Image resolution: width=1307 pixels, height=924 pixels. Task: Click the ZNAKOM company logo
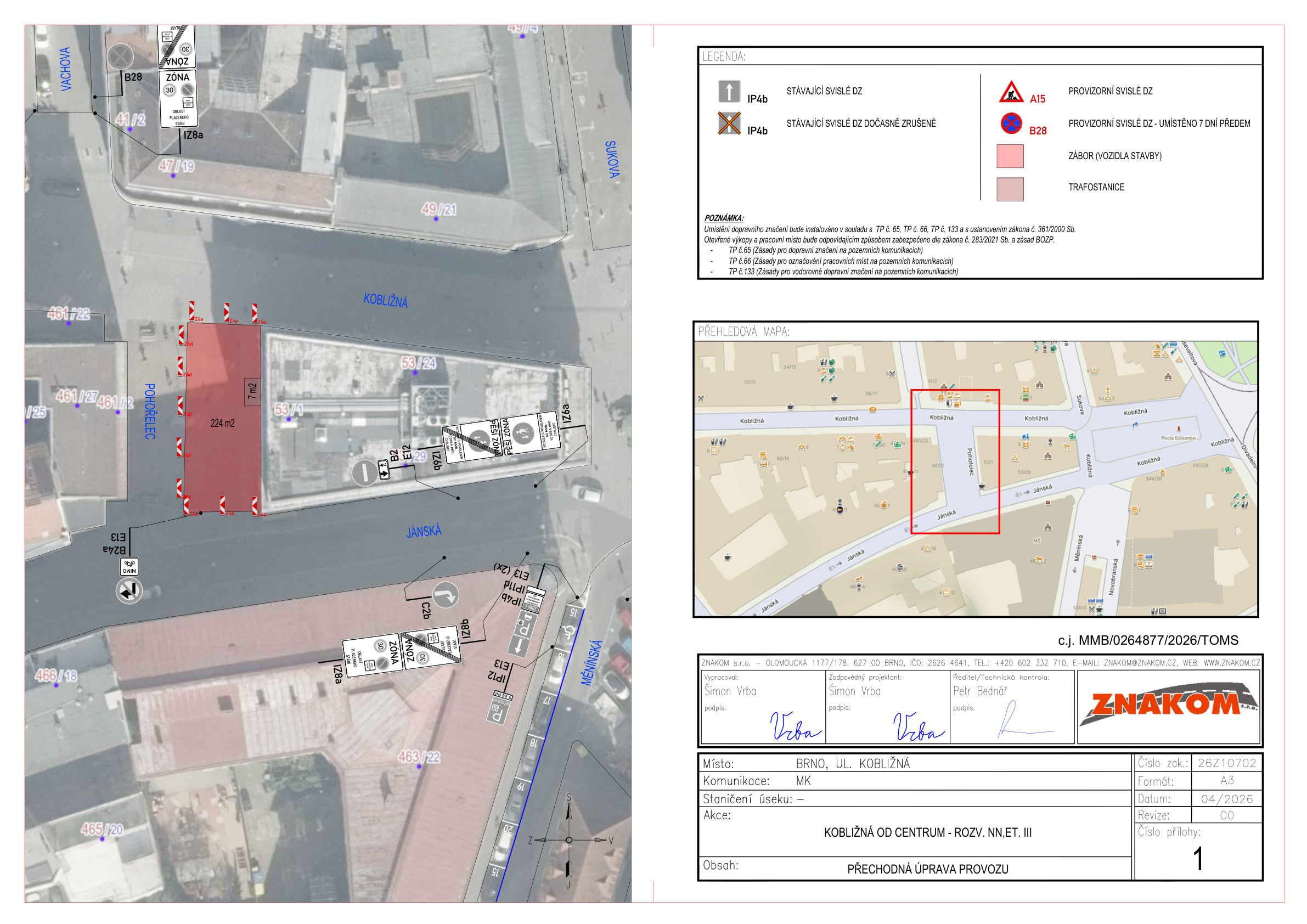pyautogui.click(x=1168, y=706)
